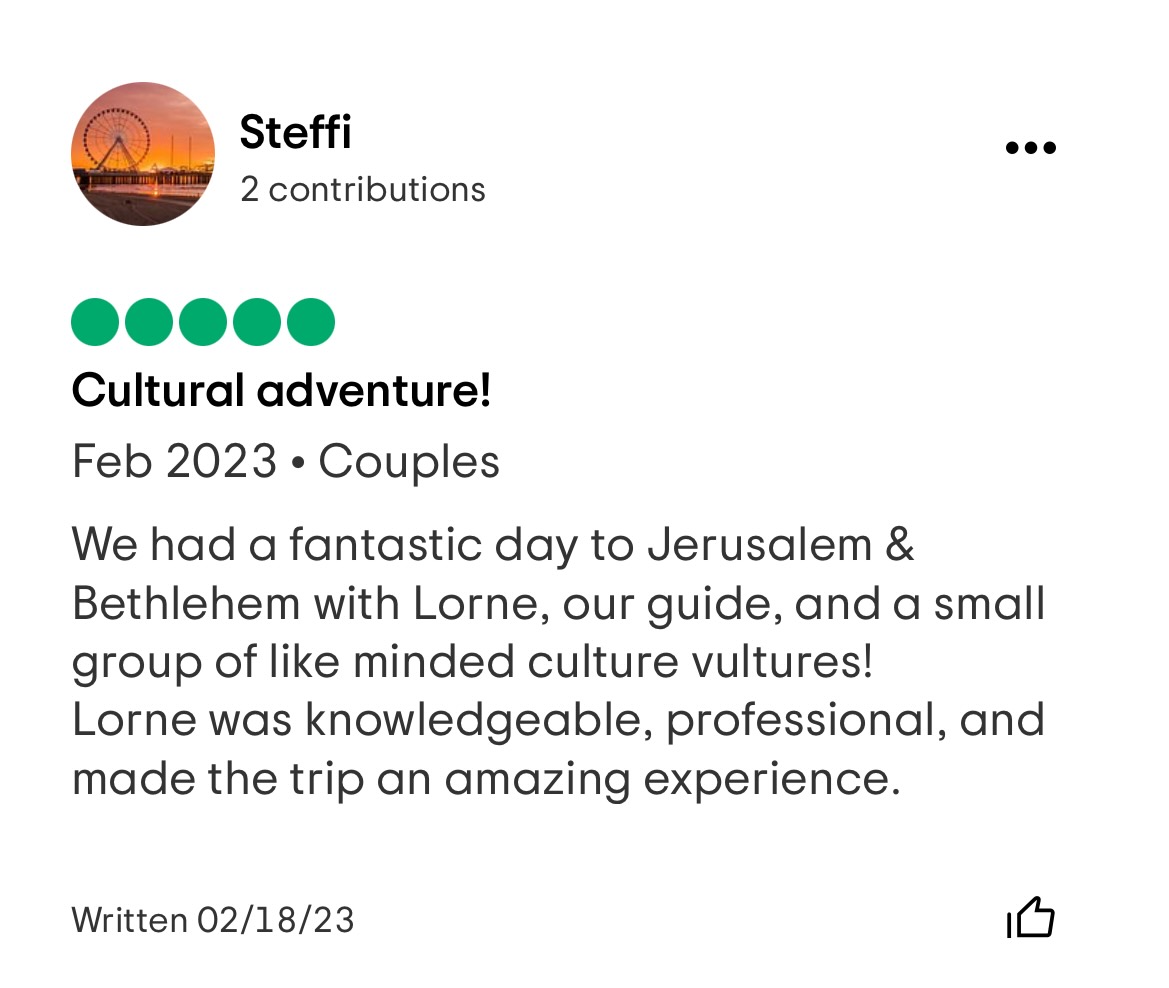Viewport: 1169px width, 988px height.
Task: Click the first green rating bubble
Action: click(95, 322)
